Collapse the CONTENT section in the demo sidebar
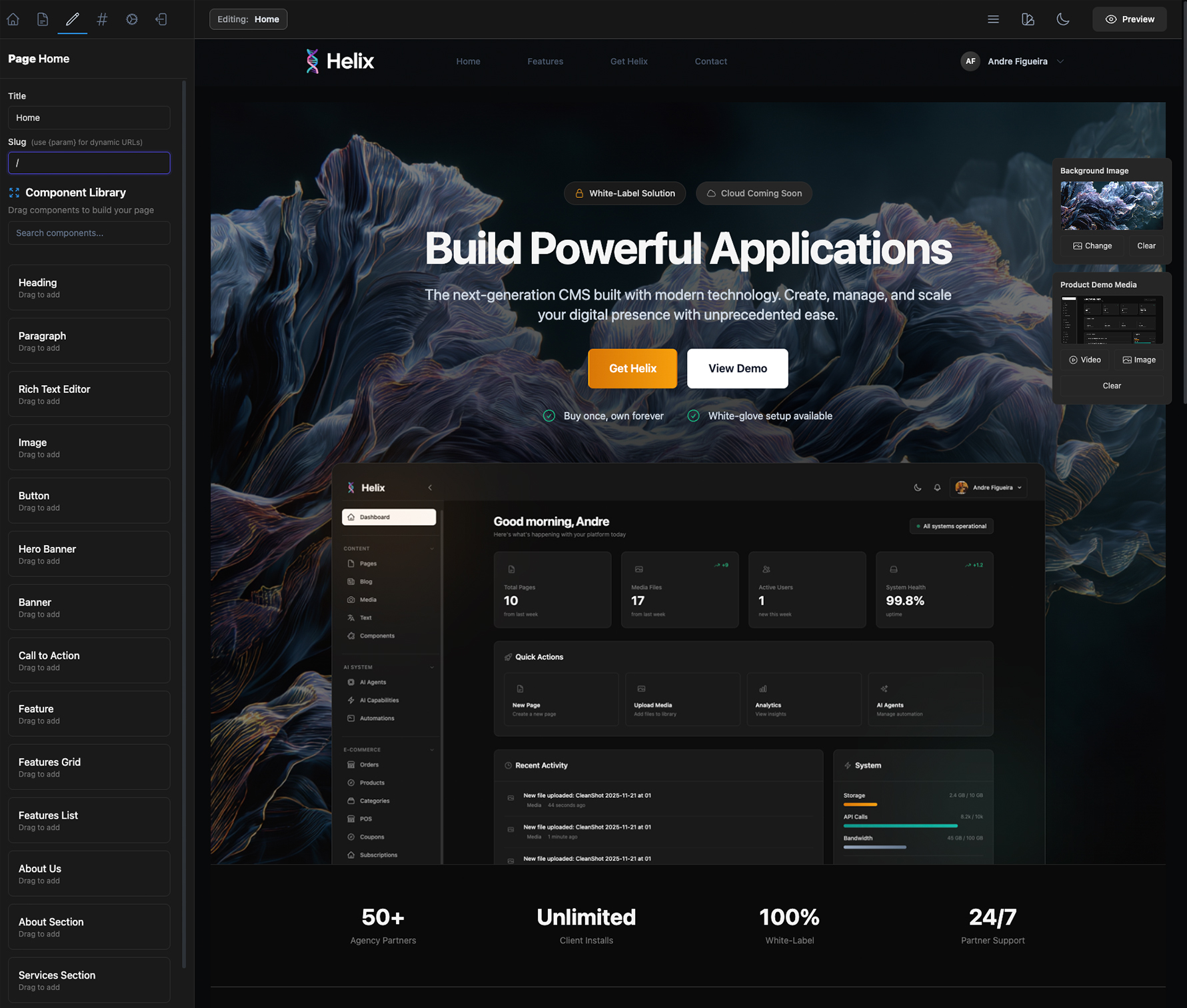 click(432, 548)
